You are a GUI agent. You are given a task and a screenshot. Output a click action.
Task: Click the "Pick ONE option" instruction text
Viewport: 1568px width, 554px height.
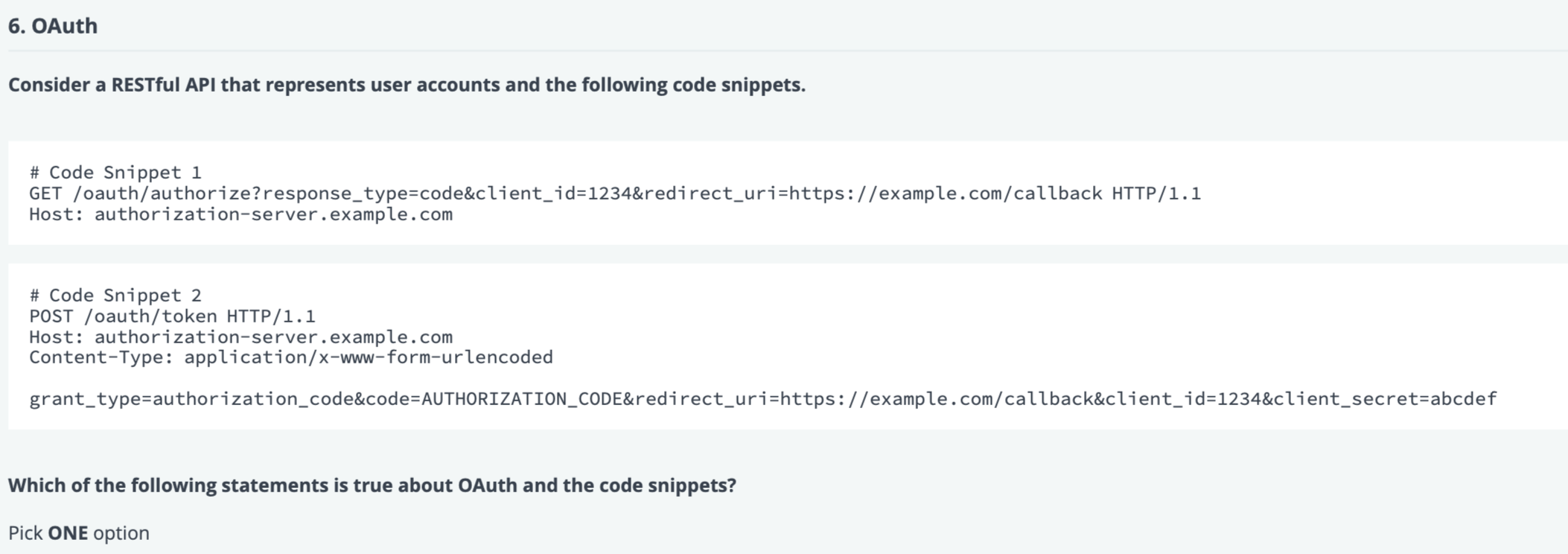click(x=79, y=533)
